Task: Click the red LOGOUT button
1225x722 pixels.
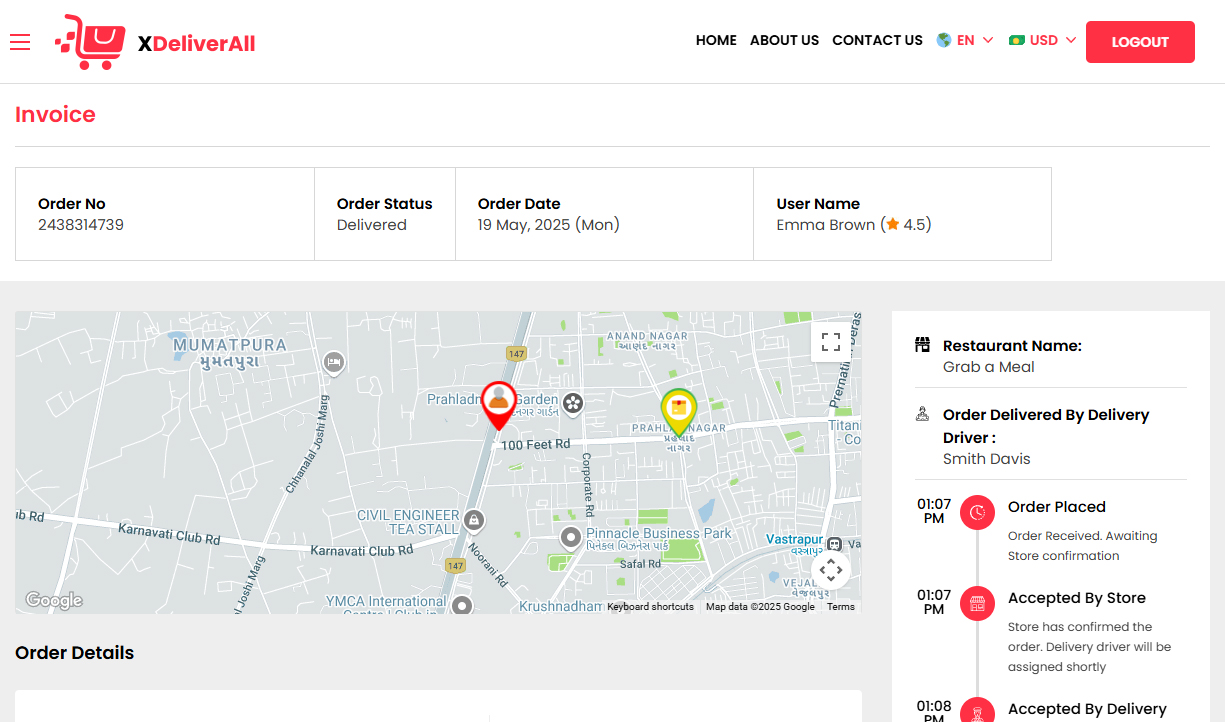Action: tap(1140, 42)
